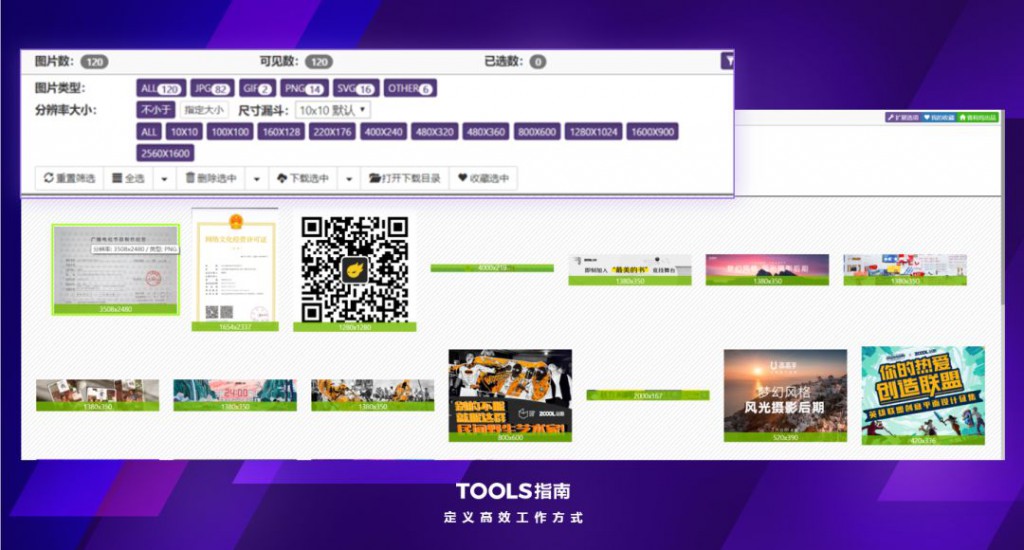Image resolution: width=1024 pixels, height=550 pixels.
Task: Filter by SVG 16 image type
Action: pos(355,88)
